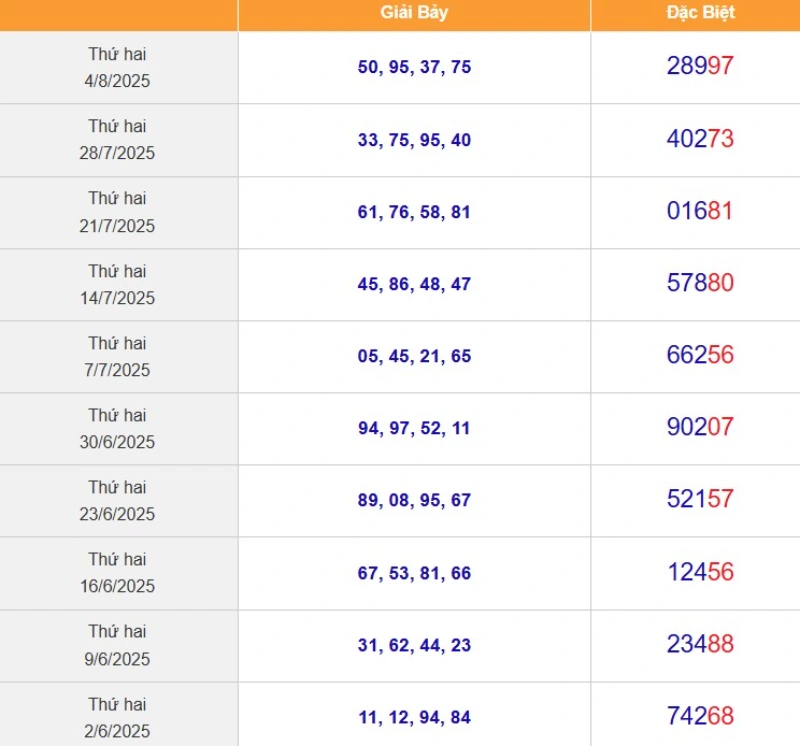Click the numbers 61, 76, 58, 81
This screenshot has width=800, height=746.
click(414, 212)
